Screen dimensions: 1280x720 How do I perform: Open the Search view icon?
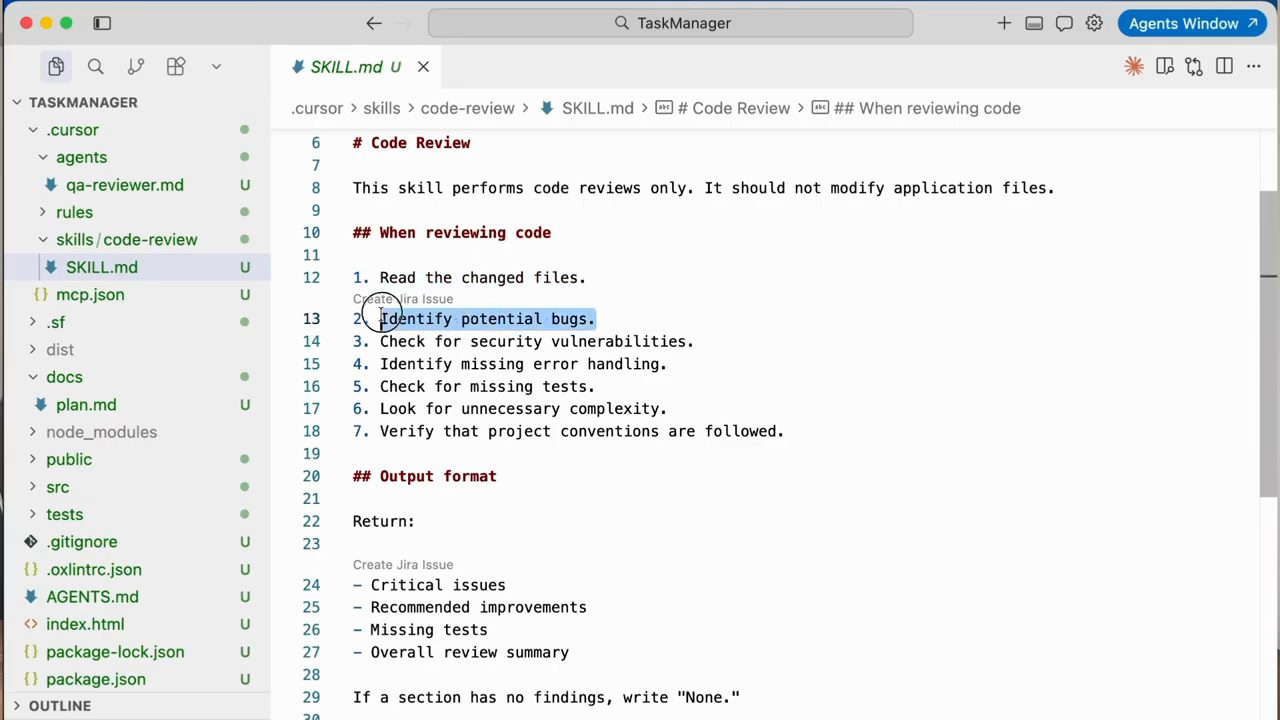(x=96, y=67)
